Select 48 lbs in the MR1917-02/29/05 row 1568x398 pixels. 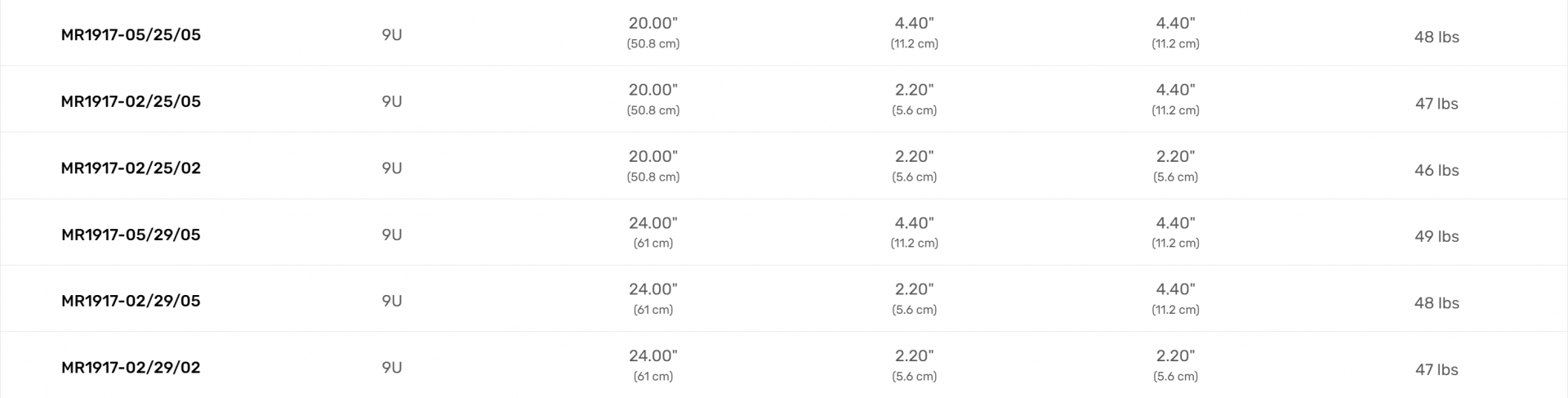click(x=1437, y=303)
